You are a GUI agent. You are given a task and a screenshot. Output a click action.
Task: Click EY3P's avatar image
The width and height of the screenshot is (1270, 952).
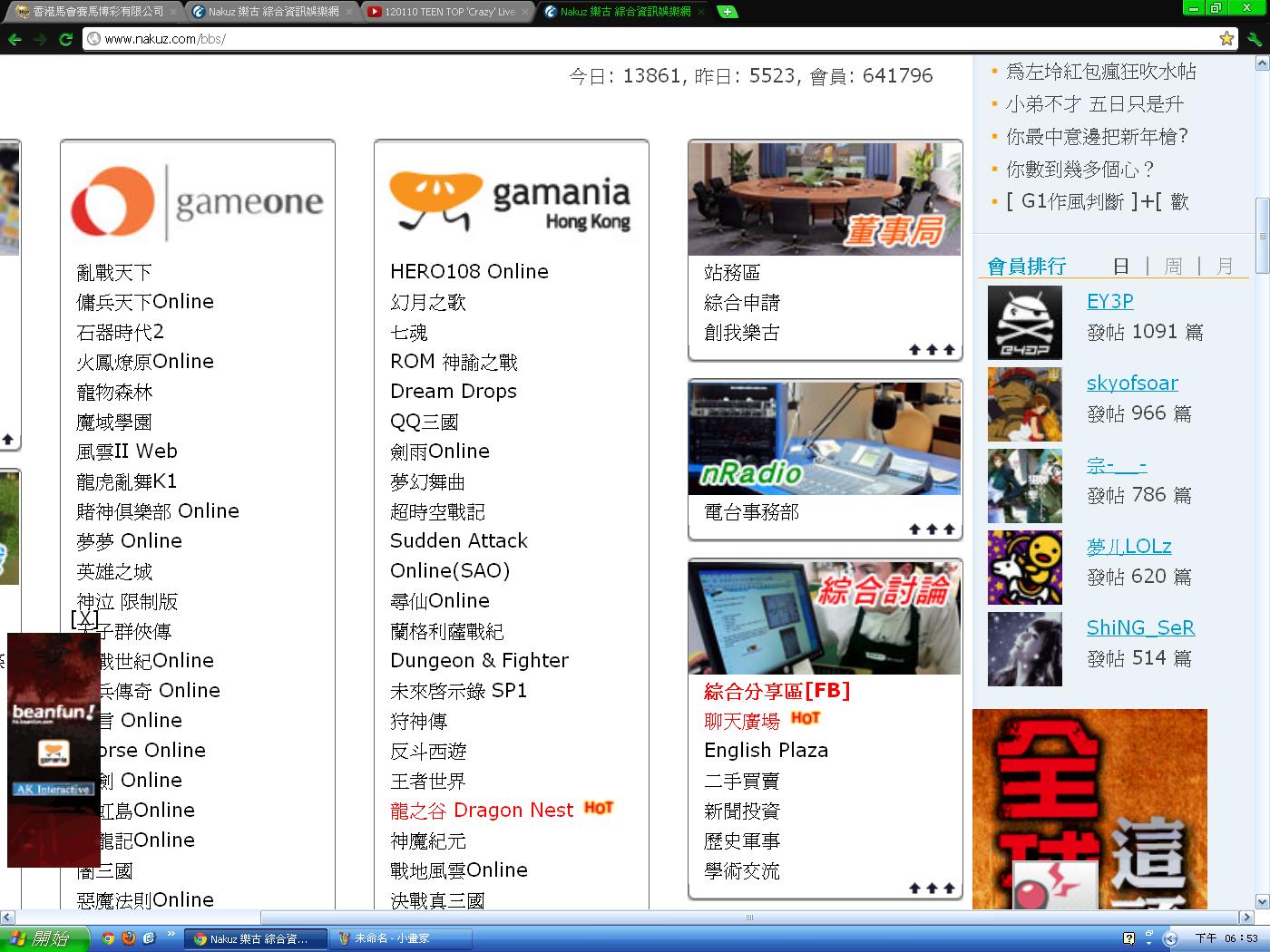click(x=1024, y=323)
